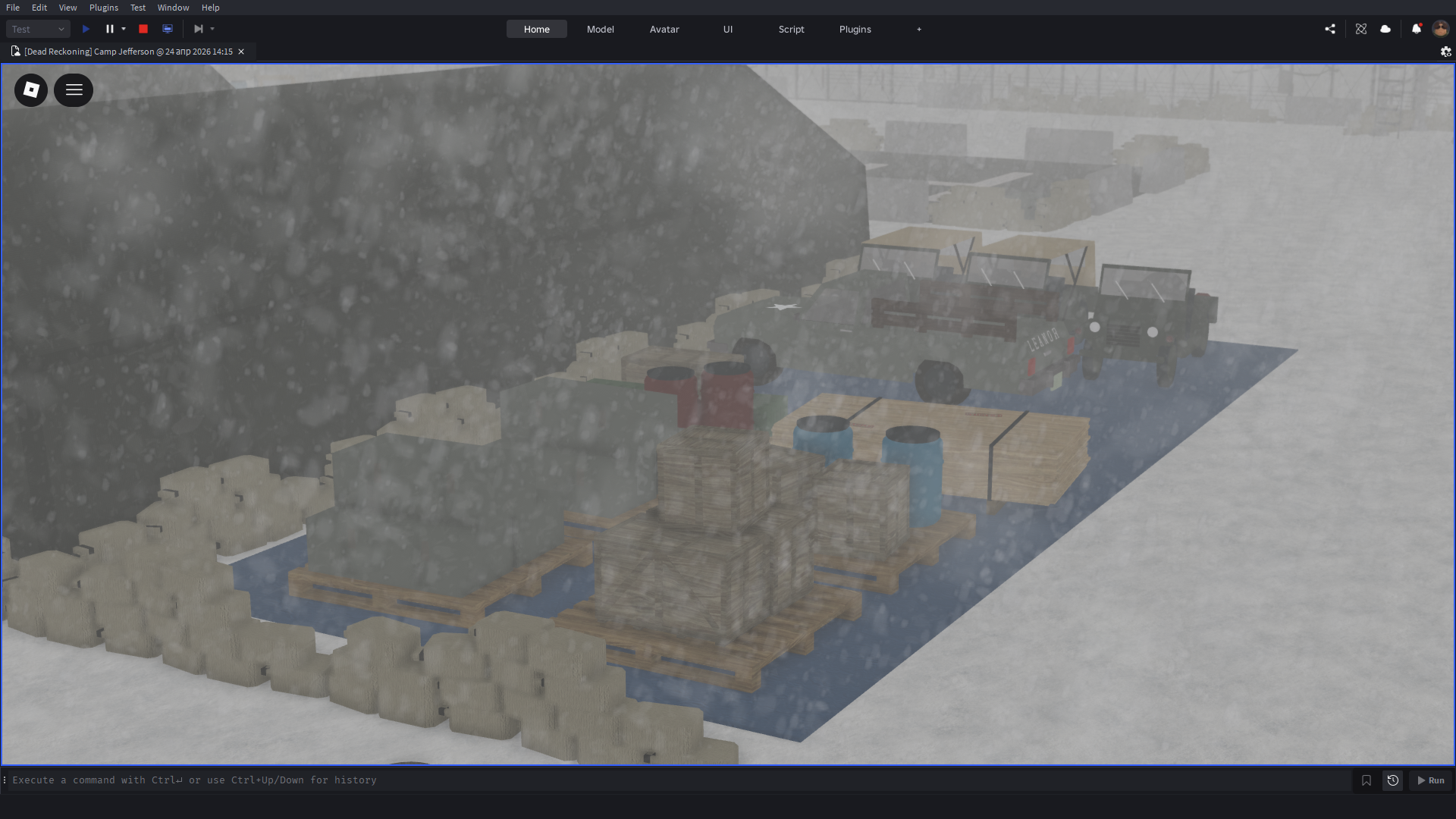This screenshot has width=1456, height=819.
Task: Click the cloud icon
Action: pos(1385,29)
